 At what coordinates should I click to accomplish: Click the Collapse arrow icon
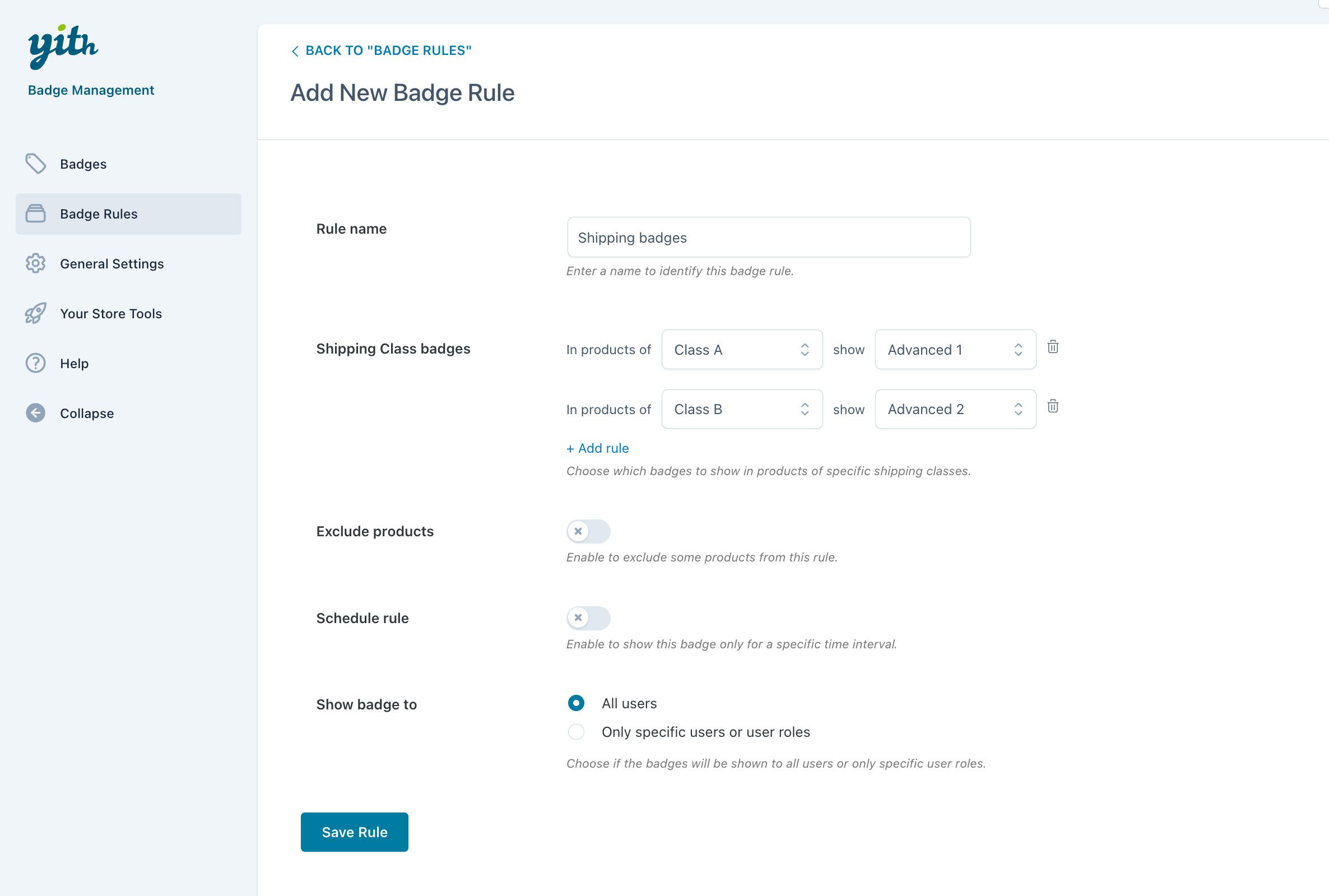pyautogui.click(x=35, y=412)
